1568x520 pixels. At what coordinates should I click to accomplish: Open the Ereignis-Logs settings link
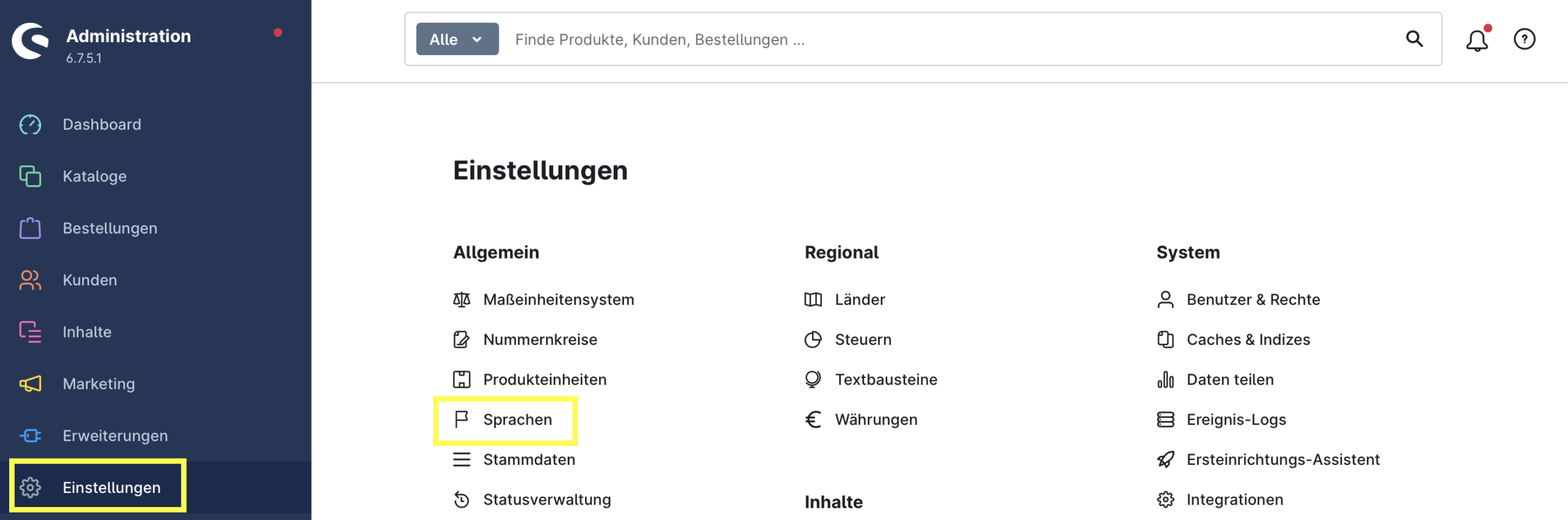pyautogui.click(x=1236, y=420)
